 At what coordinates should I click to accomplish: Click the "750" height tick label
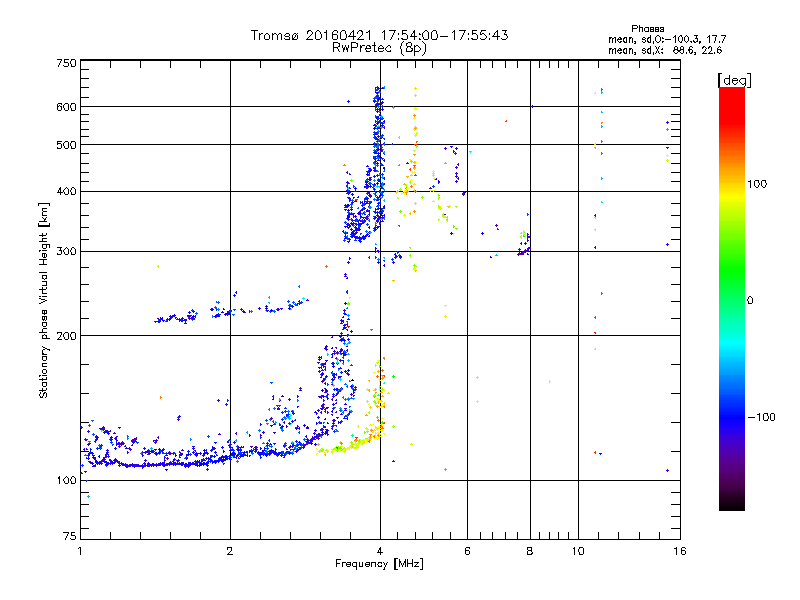point(66,63)
